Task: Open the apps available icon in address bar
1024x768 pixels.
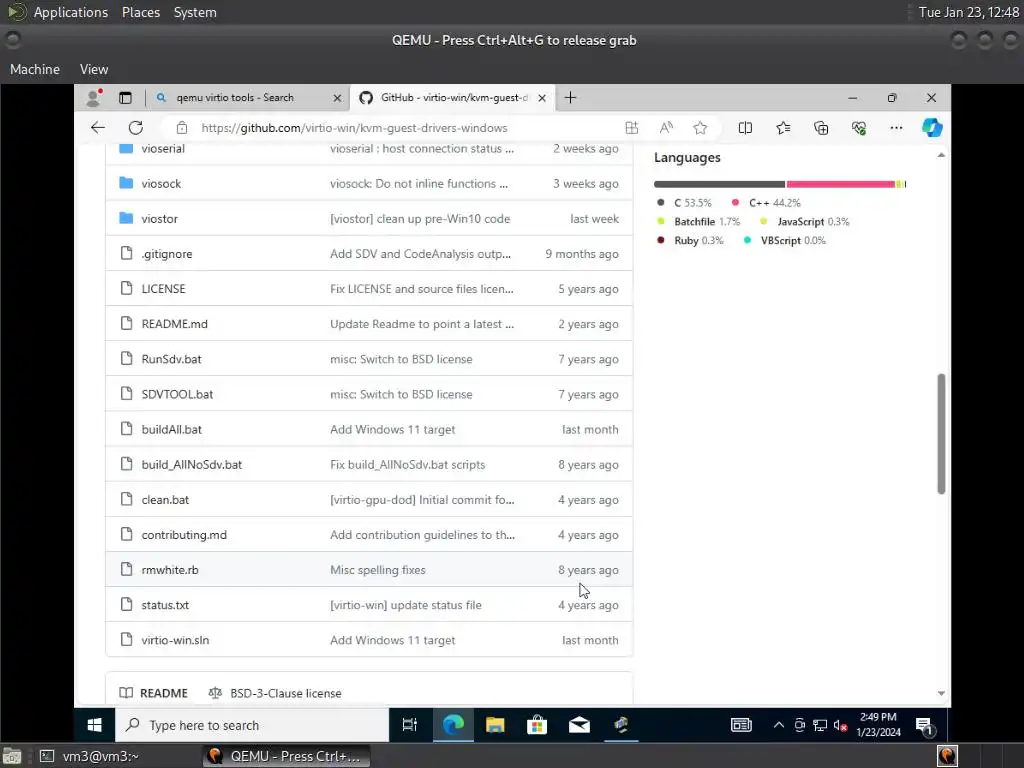Action: click(632, 128)
